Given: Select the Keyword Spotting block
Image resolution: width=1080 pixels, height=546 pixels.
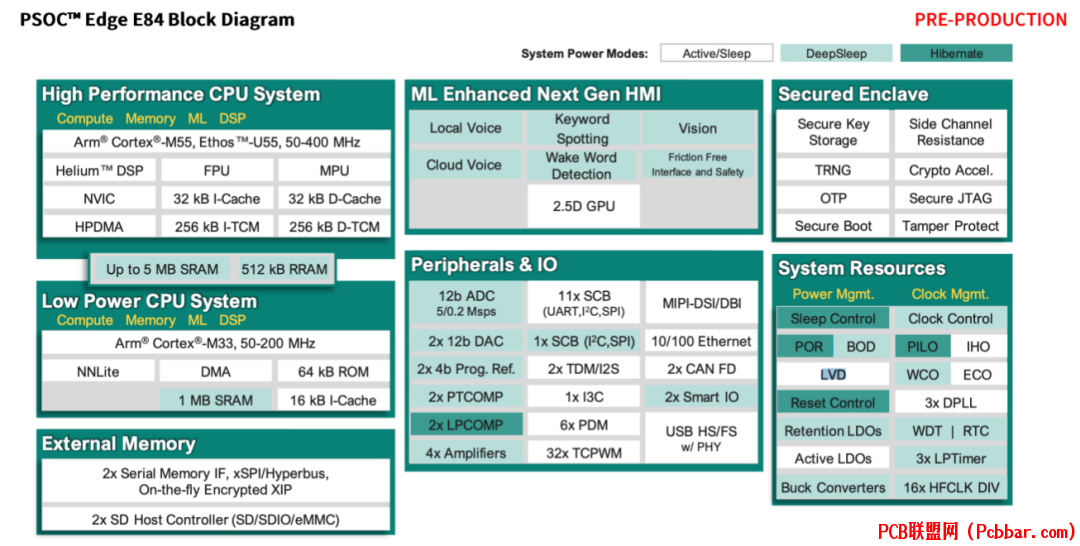Looking at the screenshot, I should pyautogui.click(x=583, y=128).
